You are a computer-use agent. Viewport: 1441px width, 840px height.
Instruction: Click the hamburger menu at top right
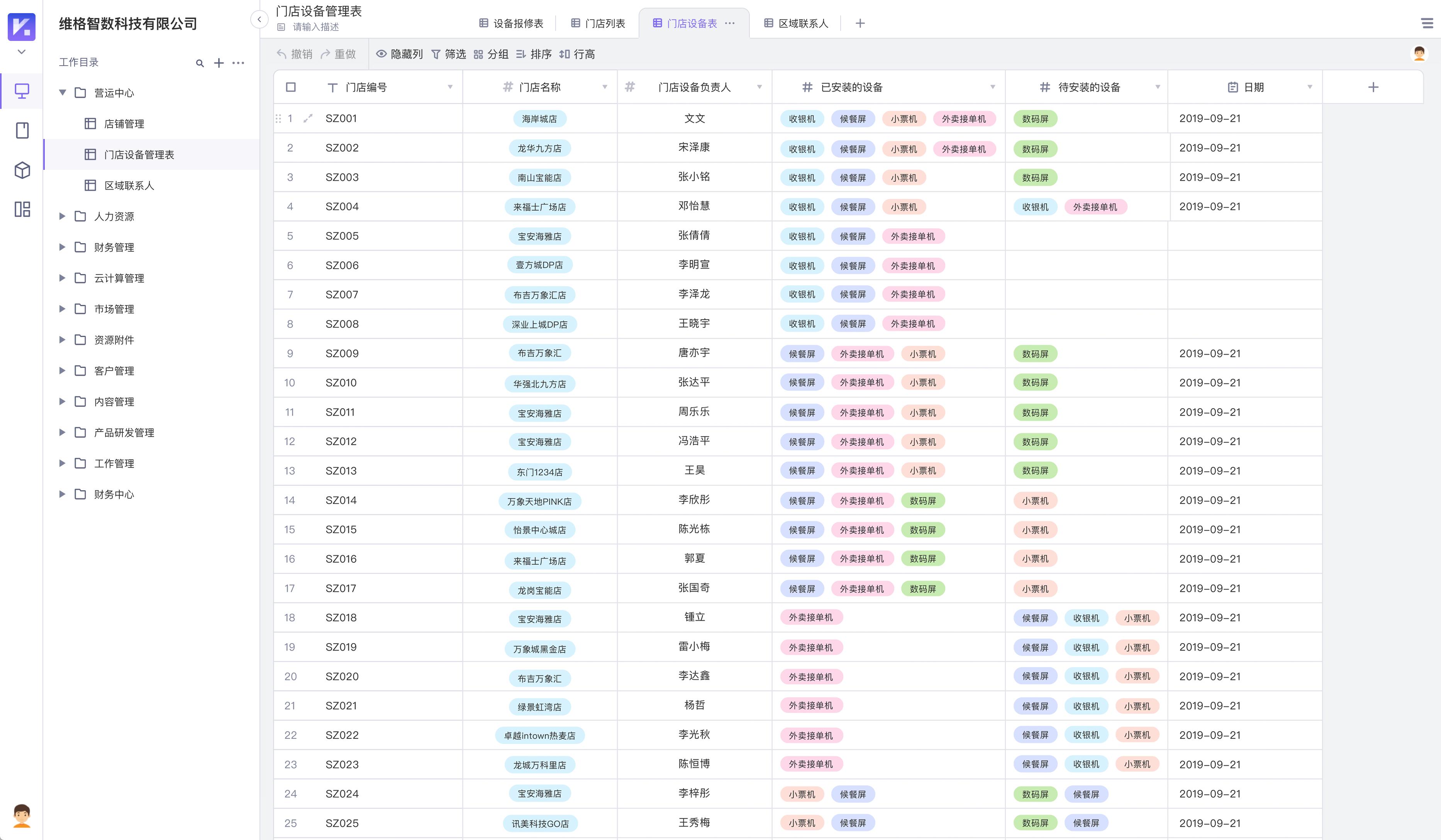1427,24
